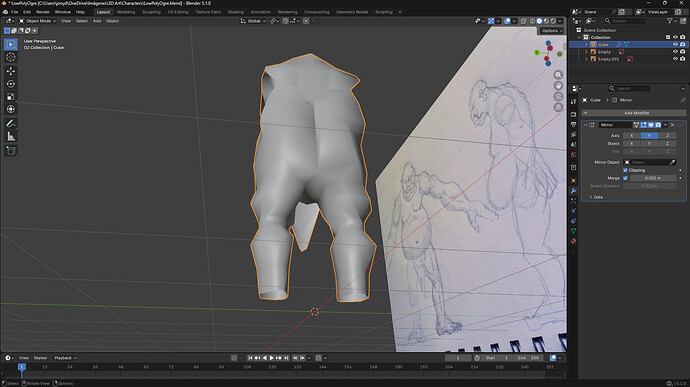
Task: Toggle the camera view icon in viewport
Action: pyautogui.click(x=558, y=96)
